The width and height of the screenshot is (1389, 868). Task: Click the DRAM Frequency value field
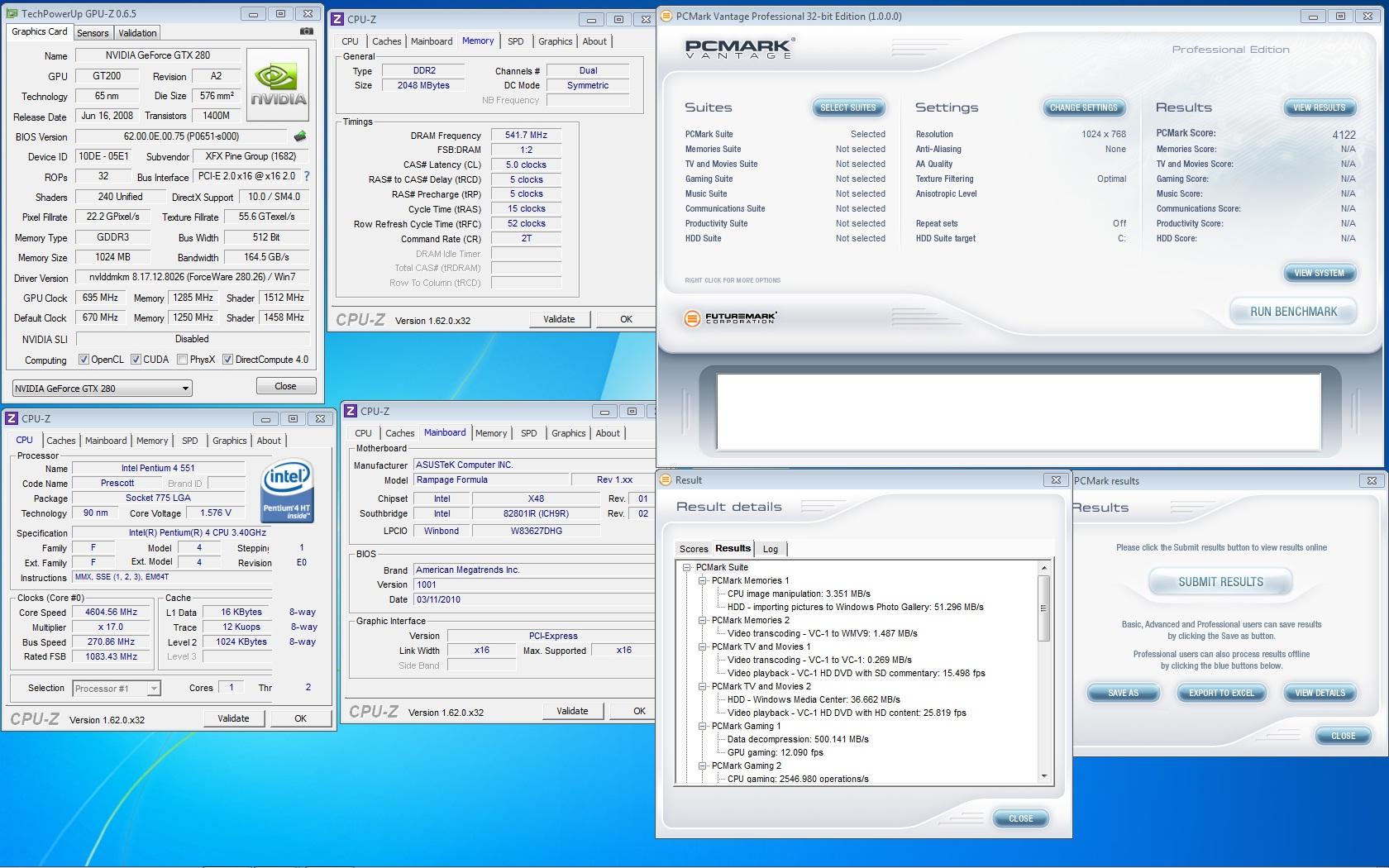(526, 135)
